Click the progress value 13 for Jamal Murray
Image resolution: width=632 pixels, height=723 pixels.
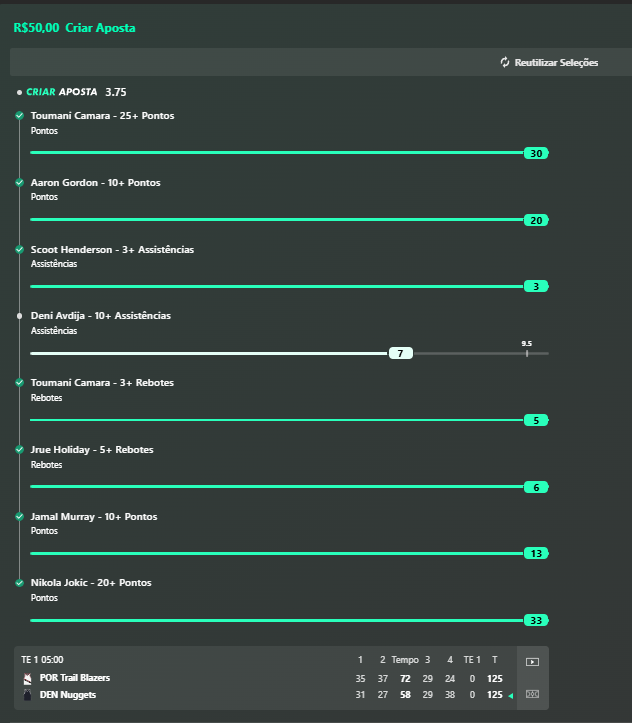(536, 553)
